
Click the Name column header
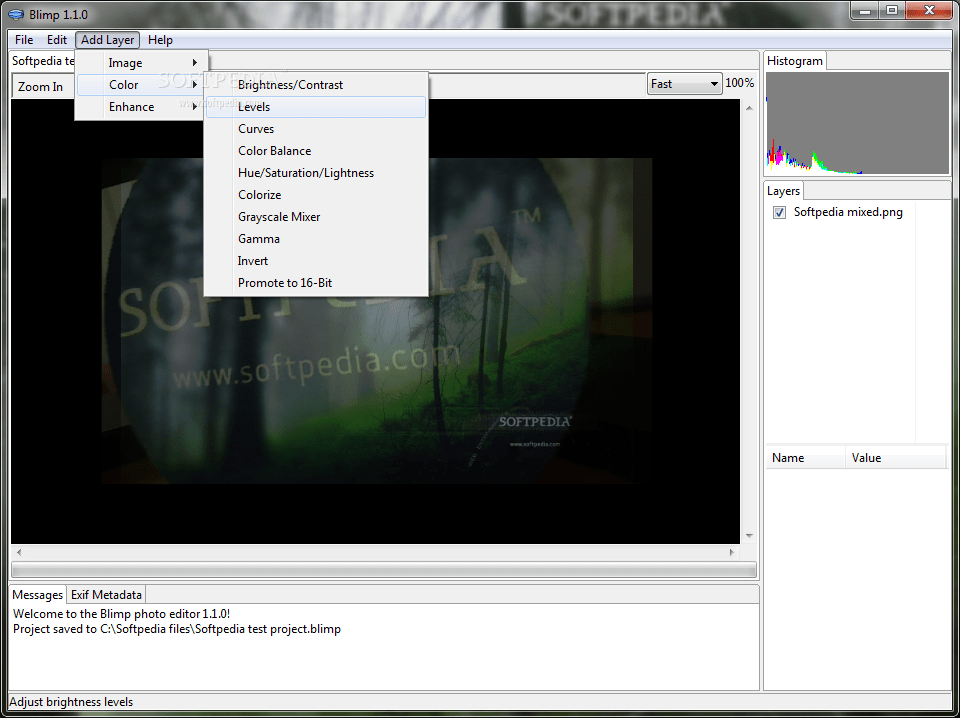click(x=806, y=458)
